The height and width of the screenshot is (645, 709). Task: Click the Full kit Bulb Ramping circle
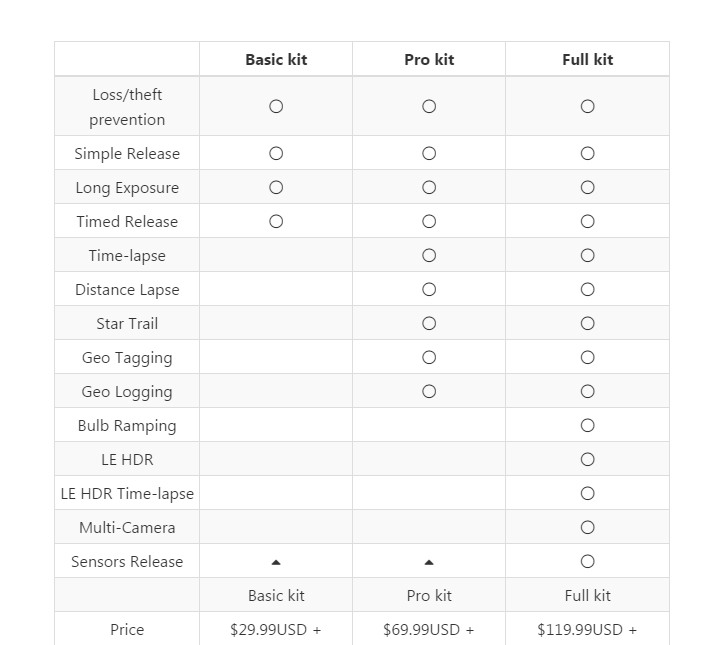coord(587,425)
